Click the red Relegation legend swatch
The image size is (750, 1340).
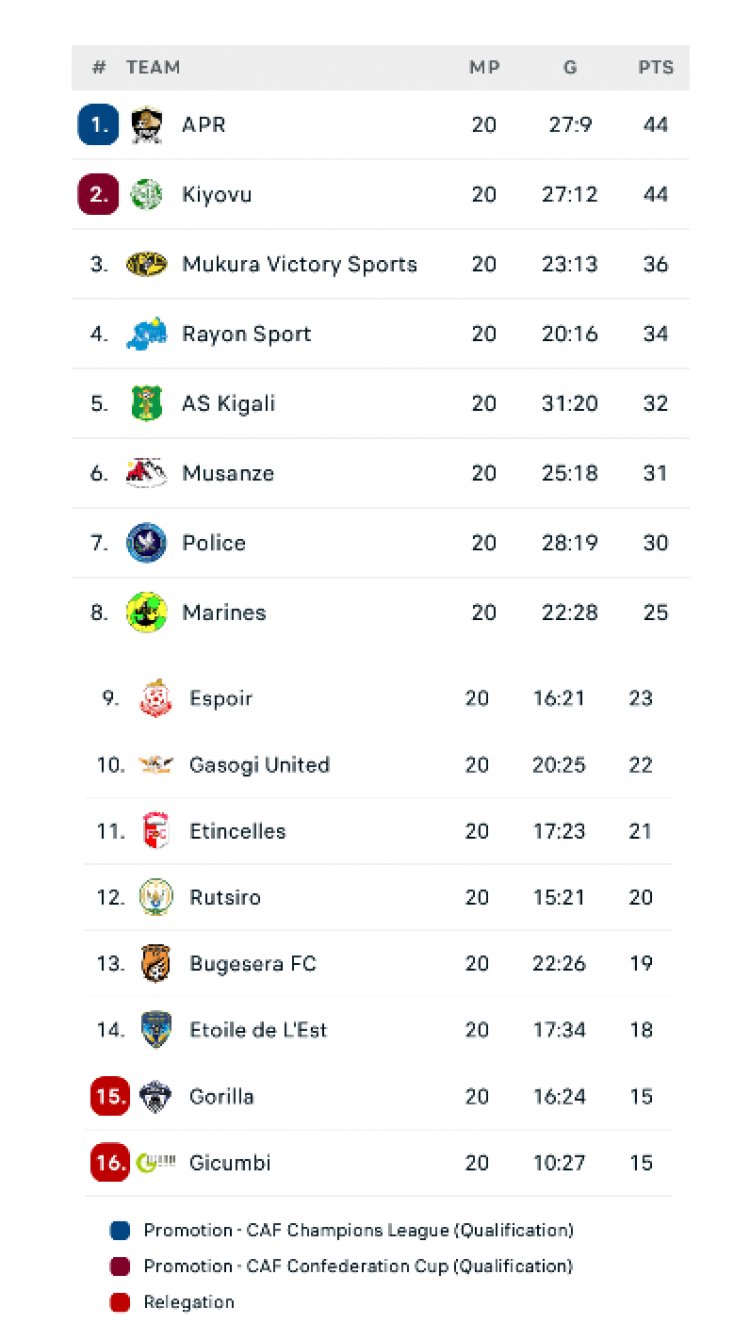(120, 1302)
